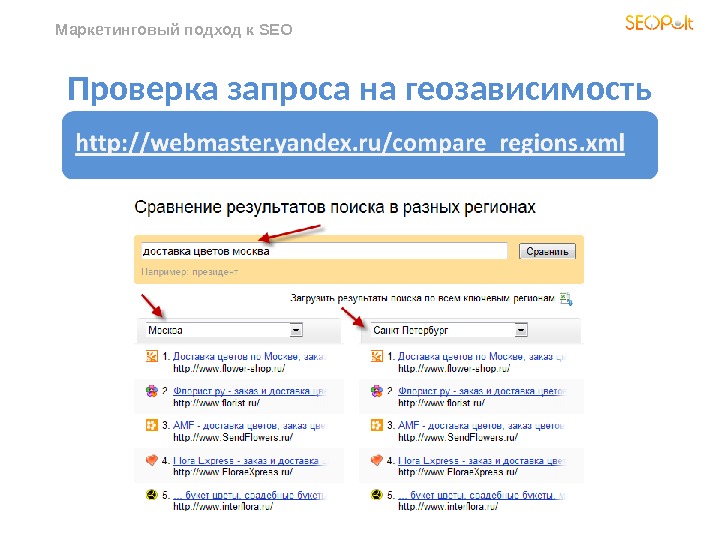
Task: Open result 5 букет цветы in Москва column
Action: point(249,495)
